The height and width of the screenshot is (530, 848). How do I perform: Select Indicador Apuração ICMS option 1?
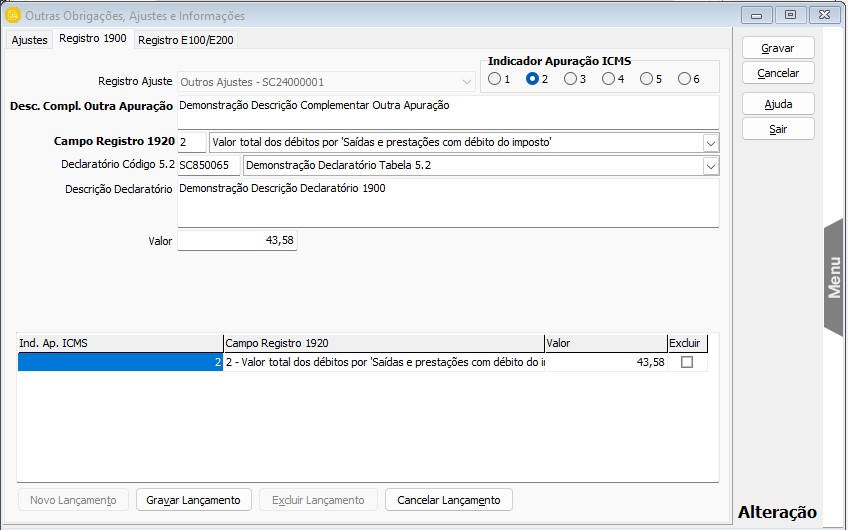pos(494,79)
